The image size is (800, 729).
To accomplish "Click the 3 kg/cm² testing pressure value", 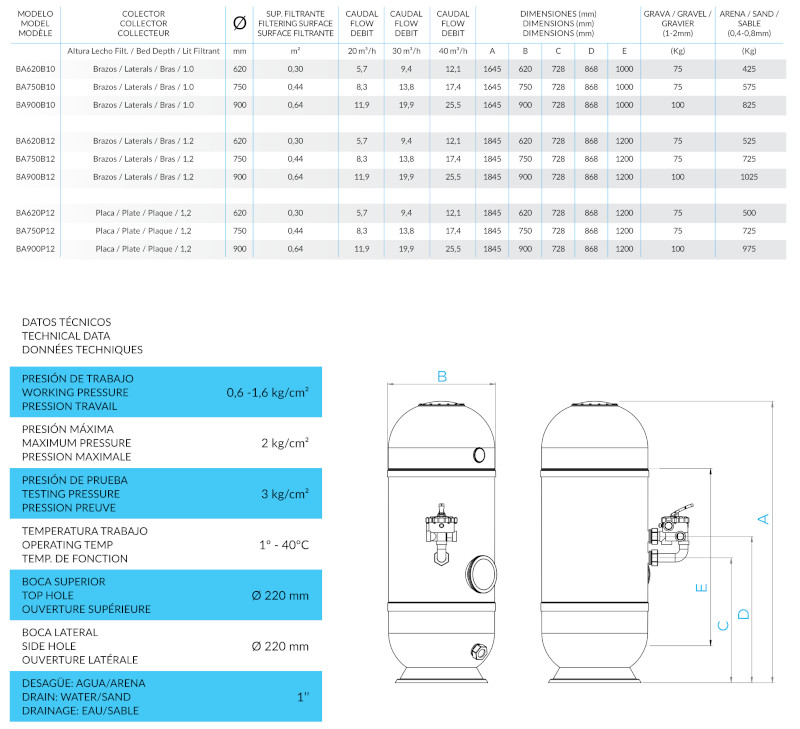I will [282, 493].
